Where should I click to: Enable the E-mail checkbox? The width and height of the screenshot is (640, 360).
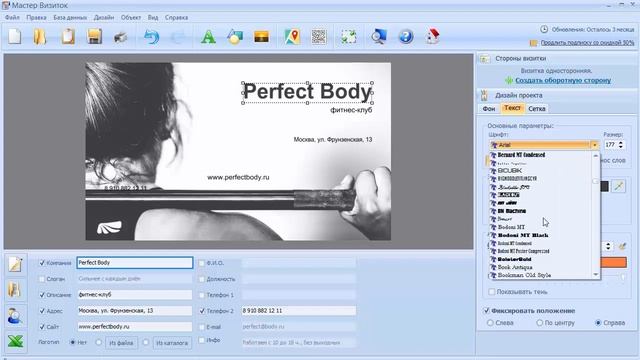tap(202, 327)
